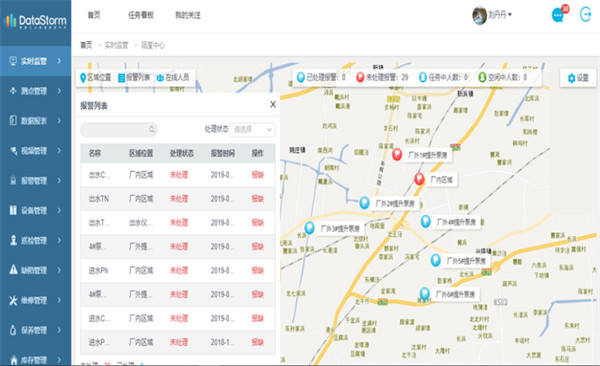Screen dimensions: 600x366
Task: Open the 视频管理 sidebar icon
Action: click(13, 150)
